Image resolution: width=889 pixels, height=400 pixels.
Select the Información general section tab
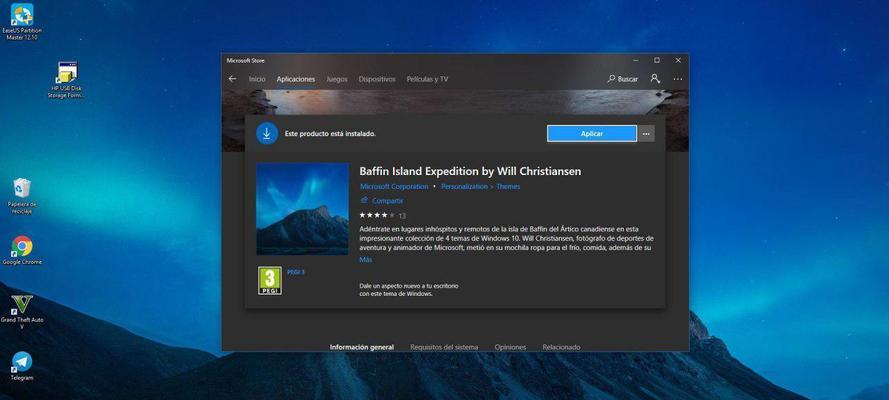[362, 347]
